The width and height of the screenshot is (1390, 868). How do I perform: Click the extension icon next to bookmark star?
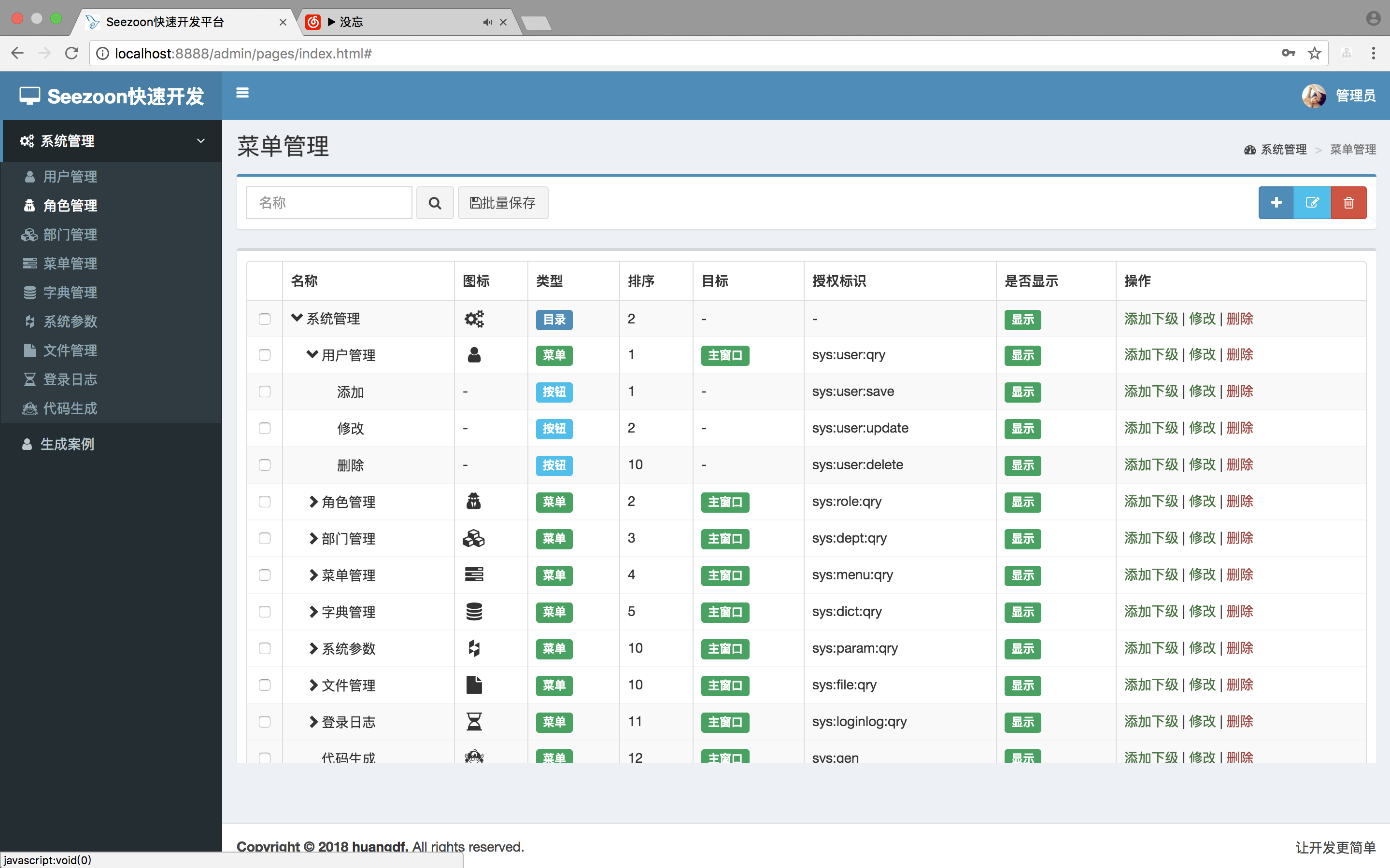pos(1346,54)
